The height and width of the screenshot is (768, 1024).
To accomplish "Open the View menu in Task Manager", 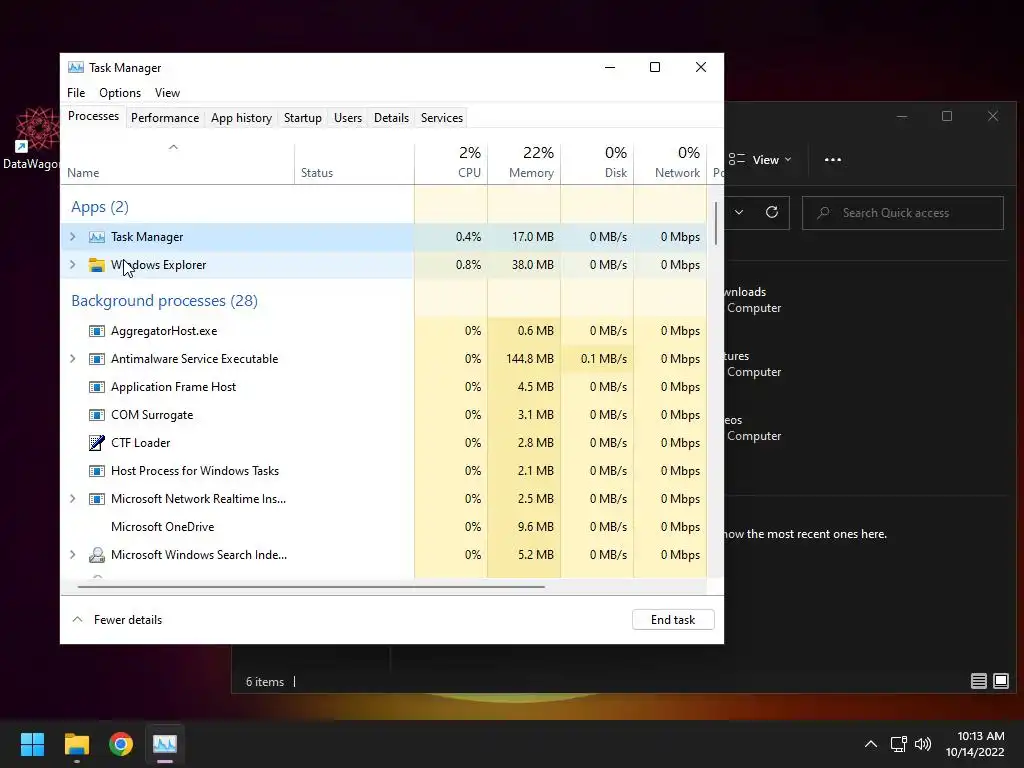I will click(167, 93).
